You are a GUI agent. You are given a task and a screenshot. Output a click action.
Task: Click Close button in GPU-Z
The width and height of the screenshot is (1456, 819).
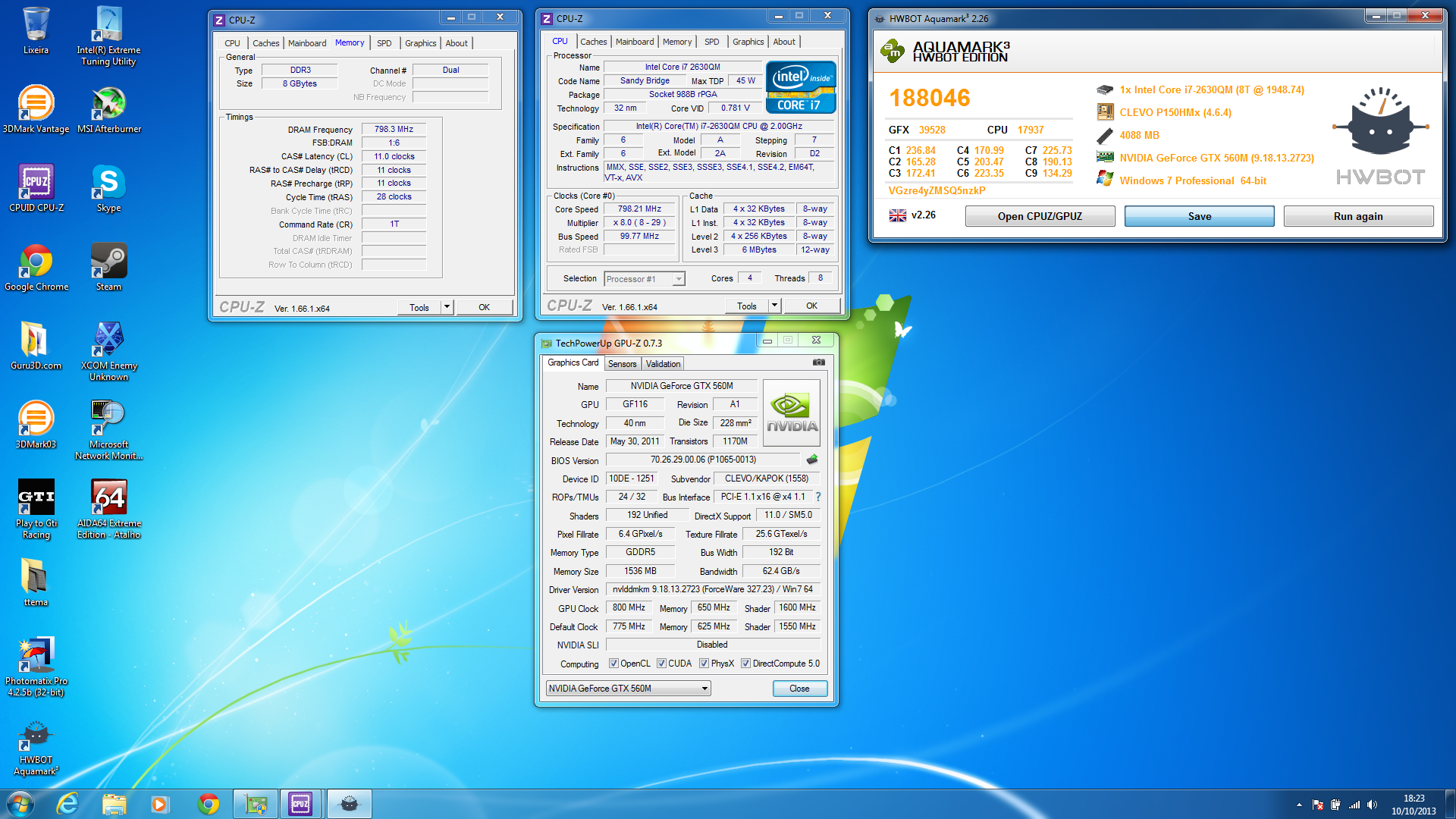pos(799,689)
